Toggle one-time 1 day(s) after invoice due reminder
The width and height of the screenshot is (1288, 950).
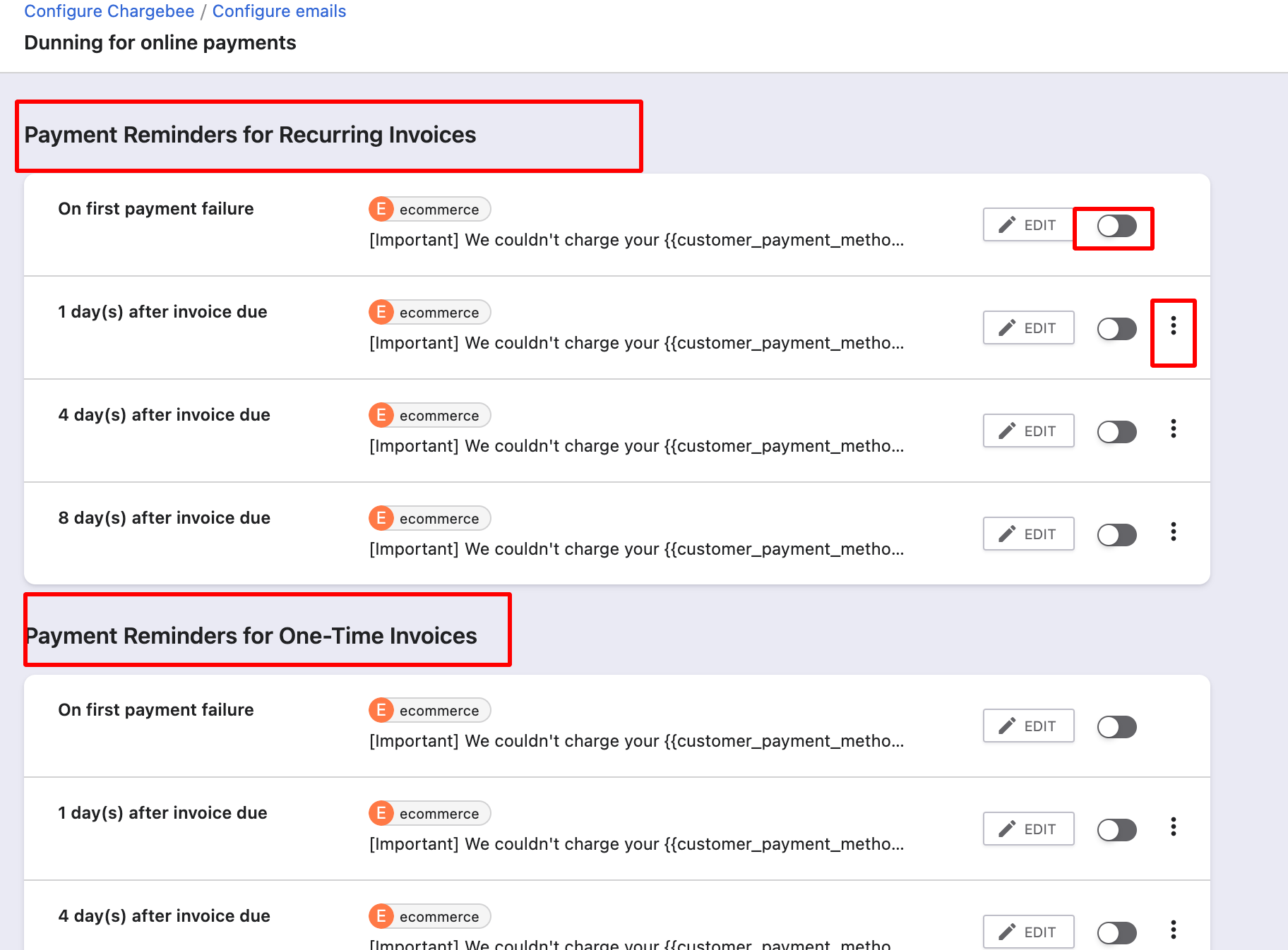point(1116,830)
